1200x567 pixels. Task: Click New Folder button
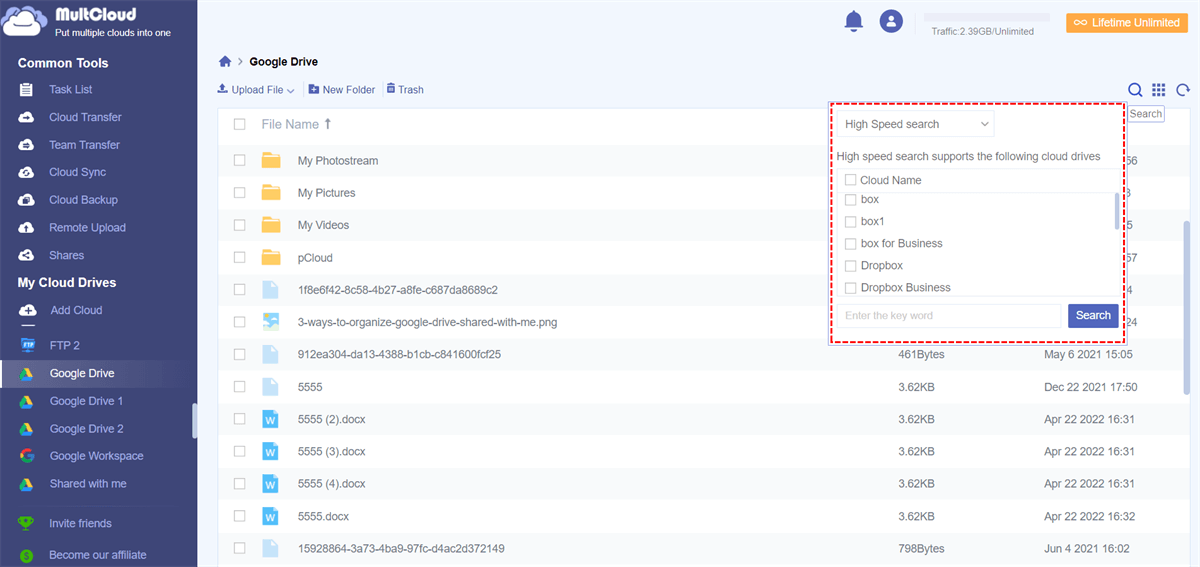tap(342, 90)
